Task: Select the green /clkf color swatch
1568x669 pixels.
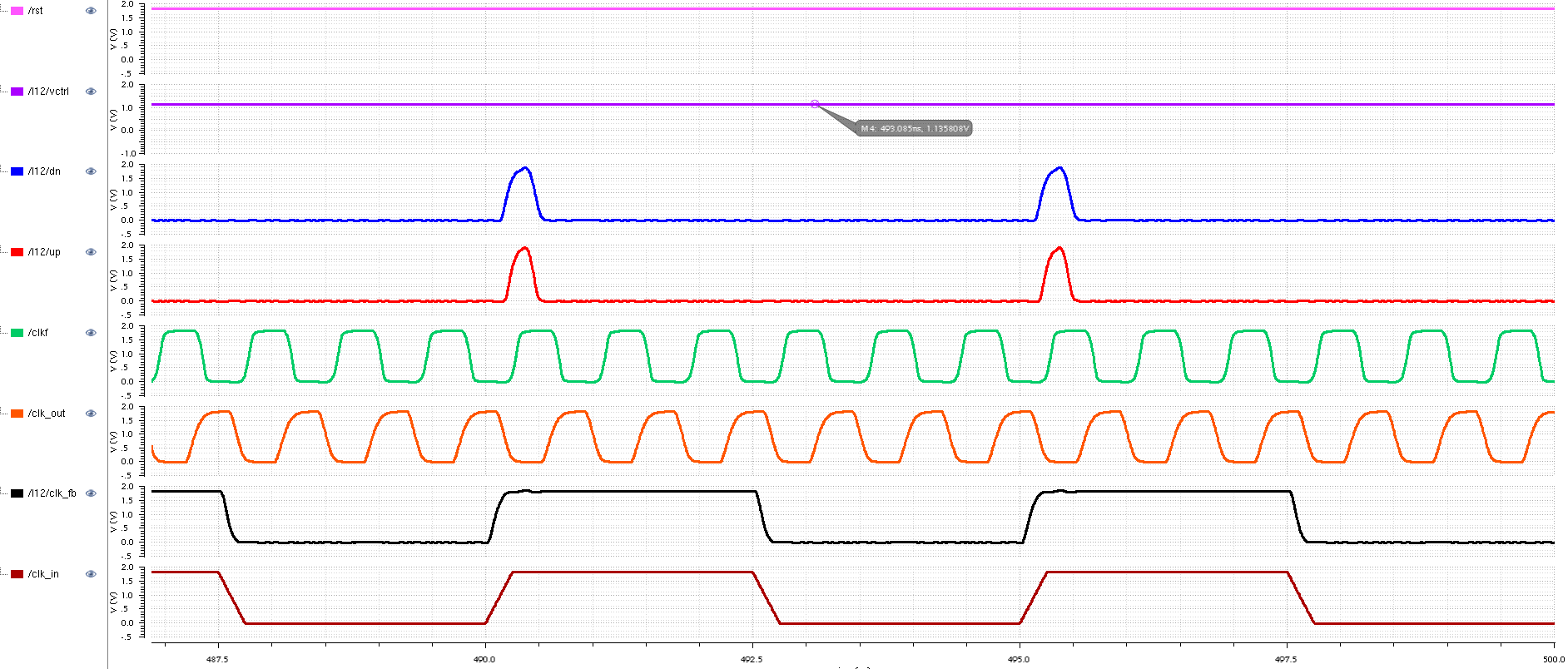Action: [17, 333]
